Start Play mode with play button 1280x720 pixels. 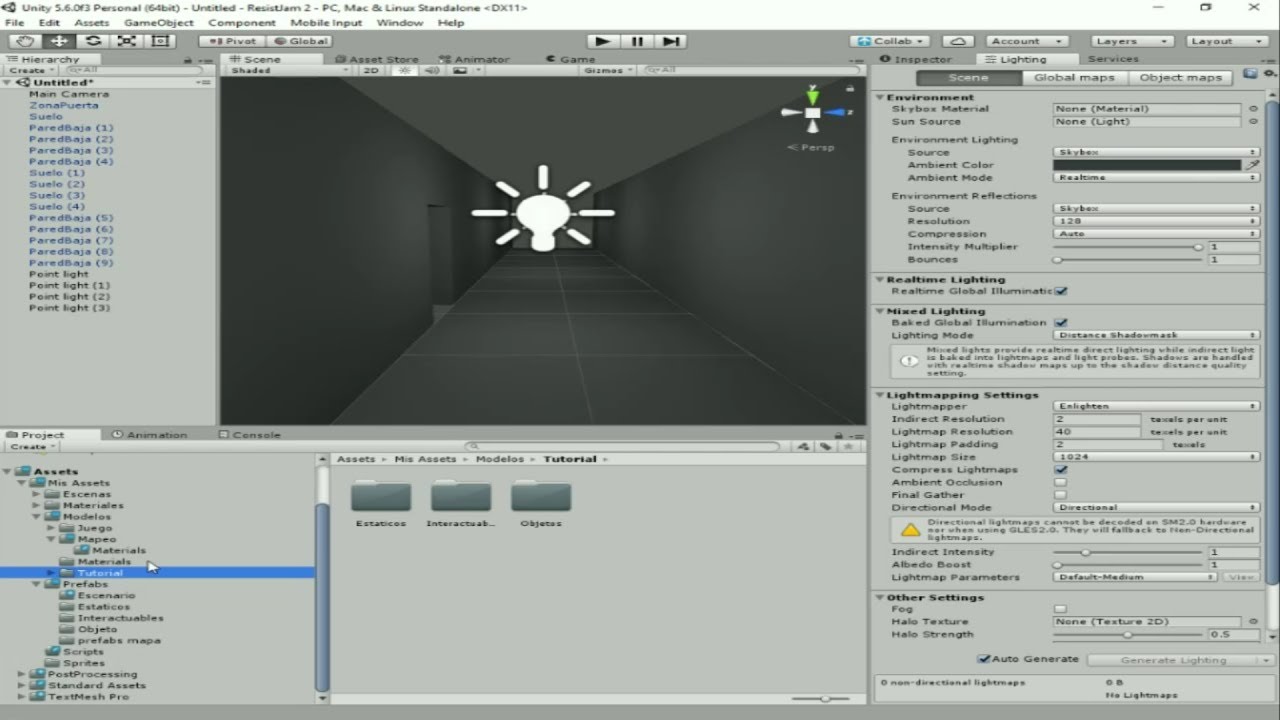(x=602, y=41)
